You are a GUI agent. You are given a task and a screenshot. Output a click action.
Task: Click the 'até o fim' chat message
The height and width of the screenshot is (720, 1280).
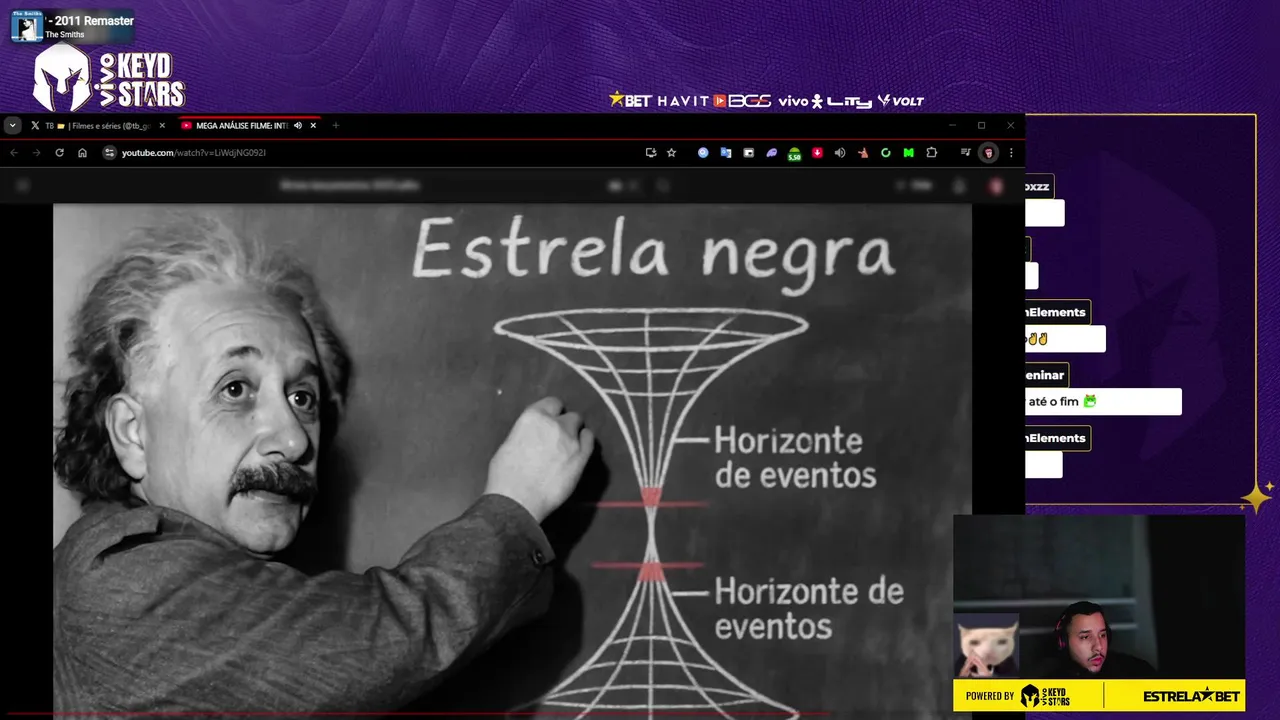pyautogui.click(x=1103, y=402)
